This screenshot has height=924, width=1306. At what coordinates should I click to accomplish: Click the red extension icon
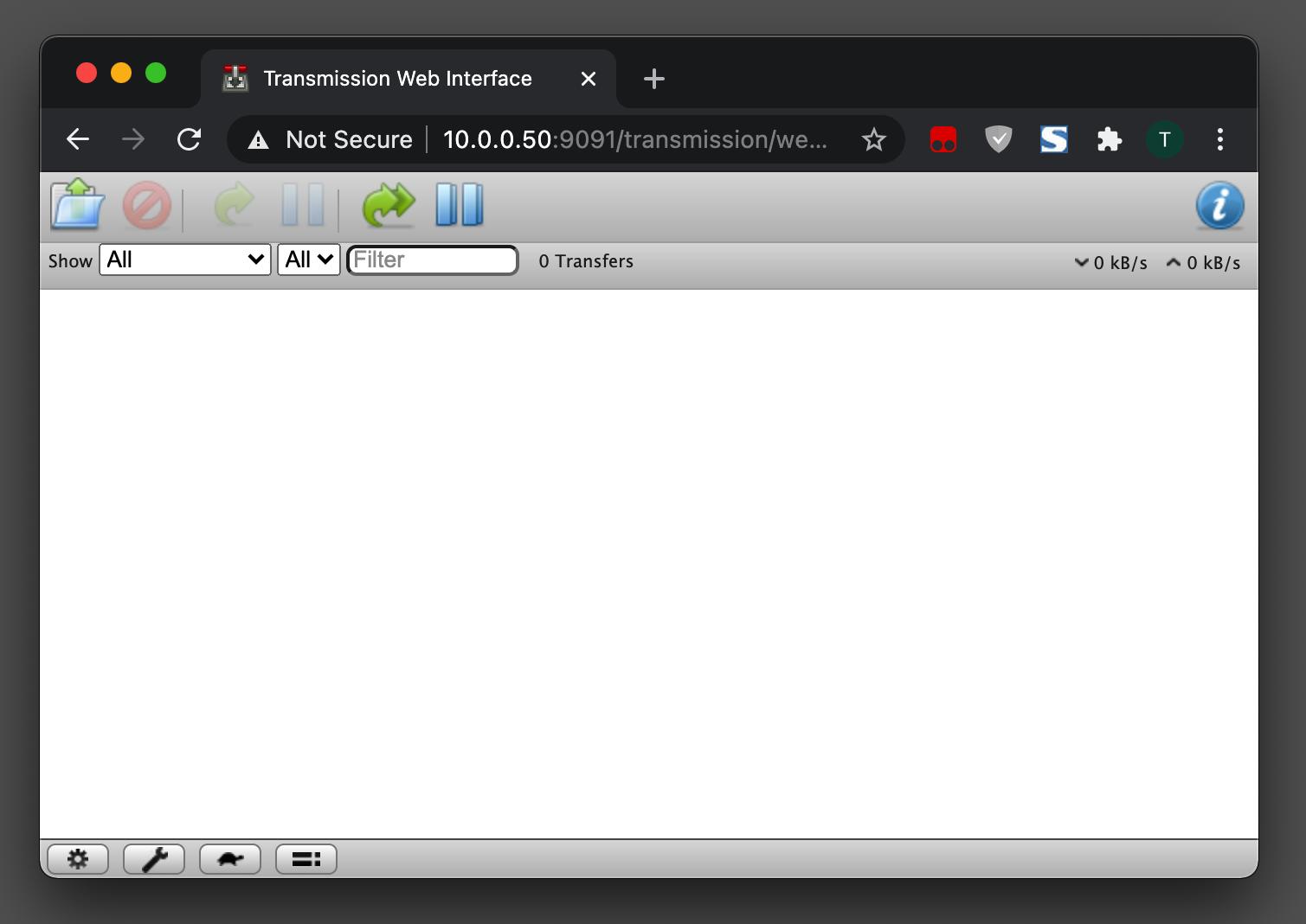click(943, 139)
